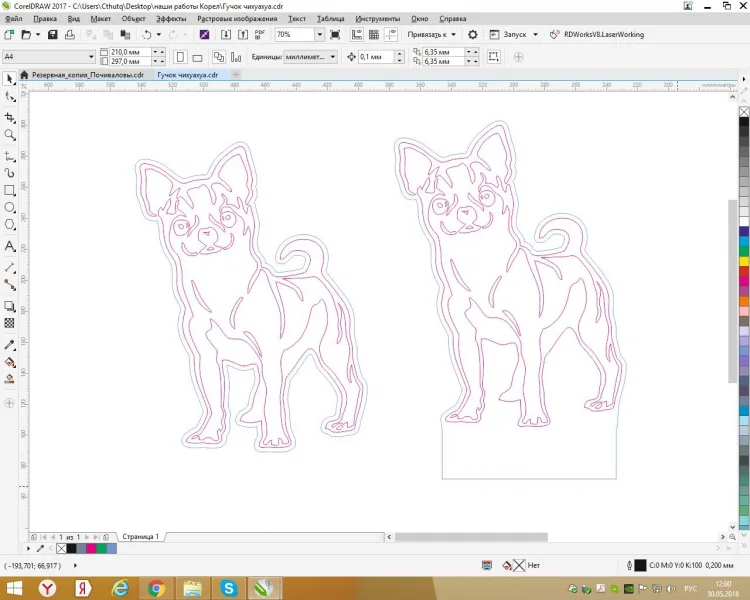The width and height of the screenshot is (750, 600).
Task: Select the Connector tool
Action: pyautogui.click(x=10, y=285)
